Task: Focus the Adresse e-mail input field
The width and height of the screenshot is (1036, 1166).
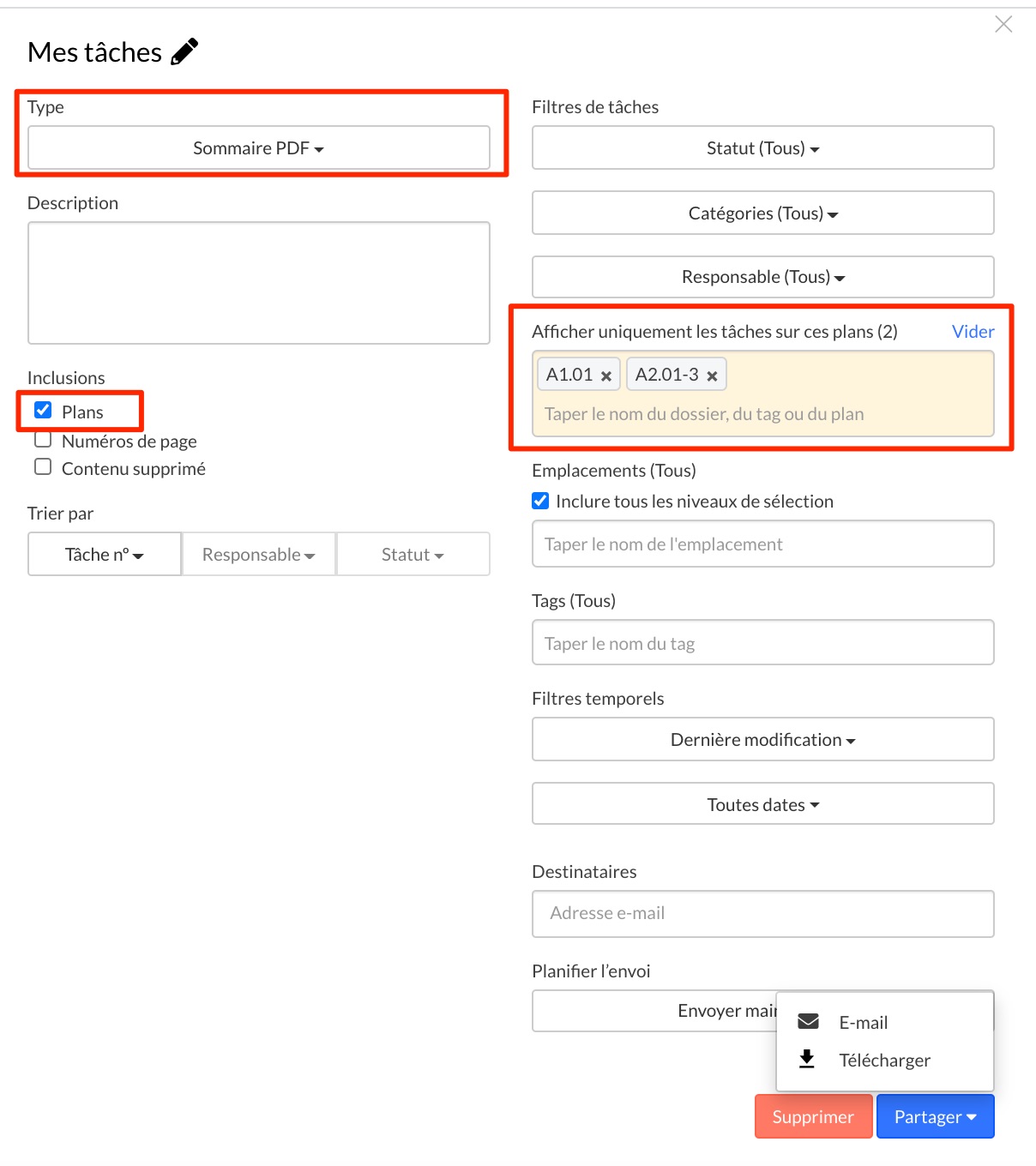Action: pos(763,914)
